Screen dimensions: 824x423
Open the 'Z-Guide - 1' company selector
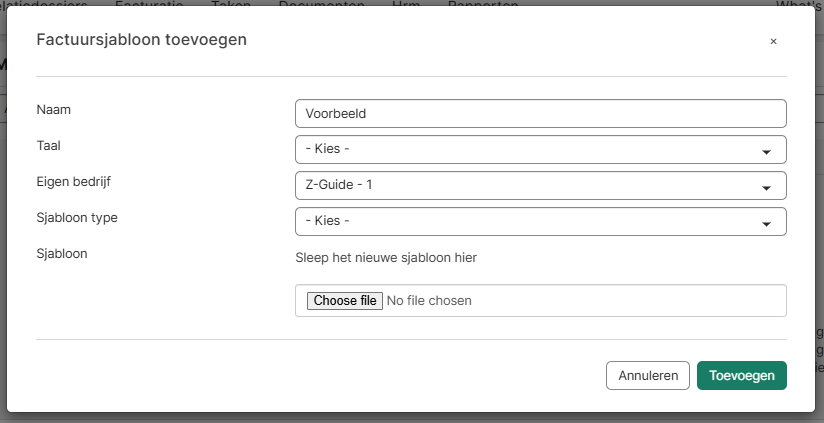tap(541, 185)
